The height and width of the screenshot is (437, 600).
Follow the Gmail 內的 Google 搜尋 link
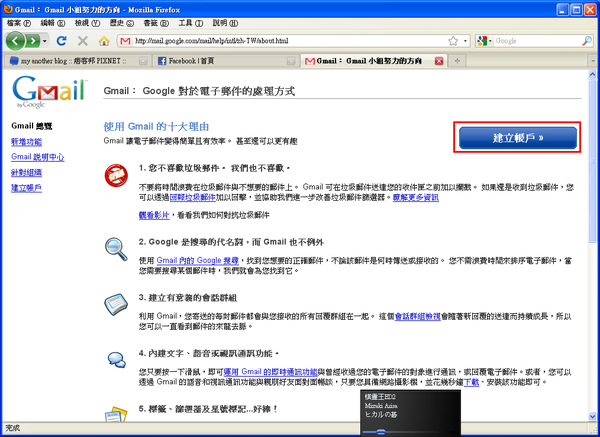coord(197,261)
